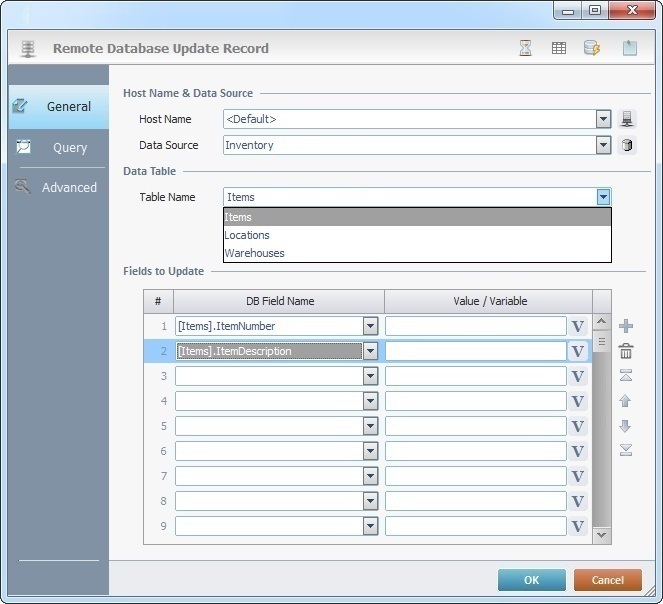
Task: Confirm the dialog with OK
Action: click(x=531, y=580)
